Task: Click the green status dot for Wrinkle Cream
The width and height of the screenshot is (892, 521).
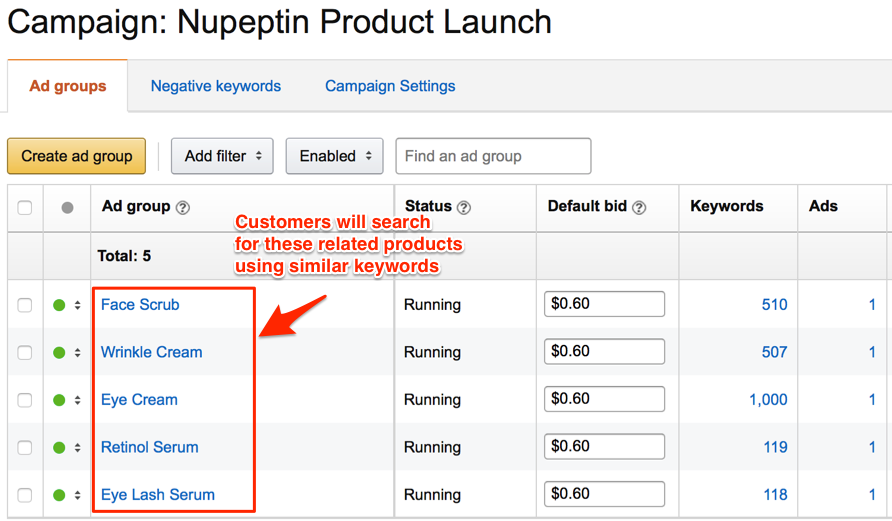Action: pyautogui.click(x=59, y=353)
